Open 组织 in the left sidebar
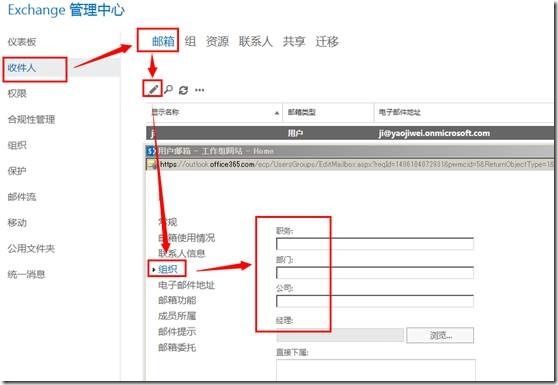 17,145
